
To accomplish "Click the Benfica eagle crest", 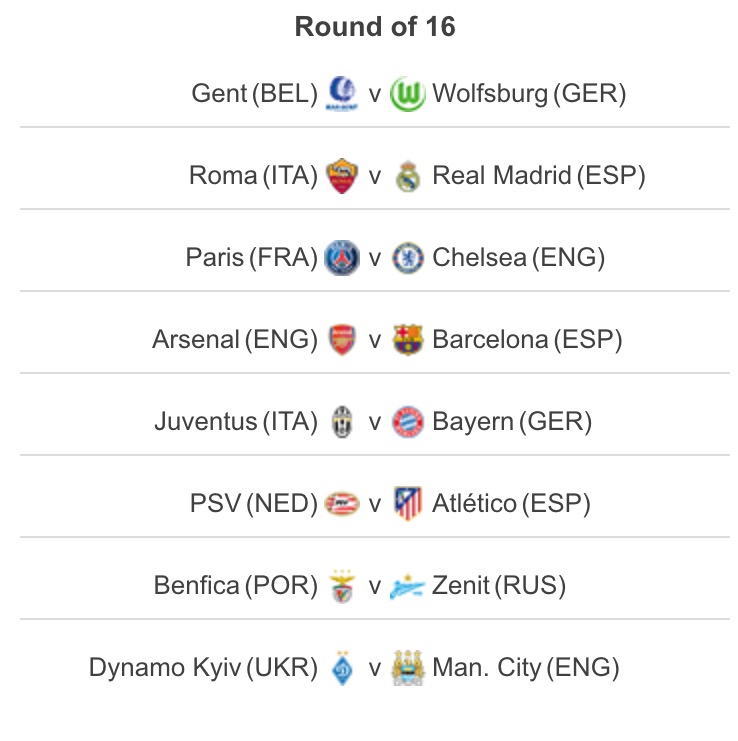I will (x=342, y=586).
